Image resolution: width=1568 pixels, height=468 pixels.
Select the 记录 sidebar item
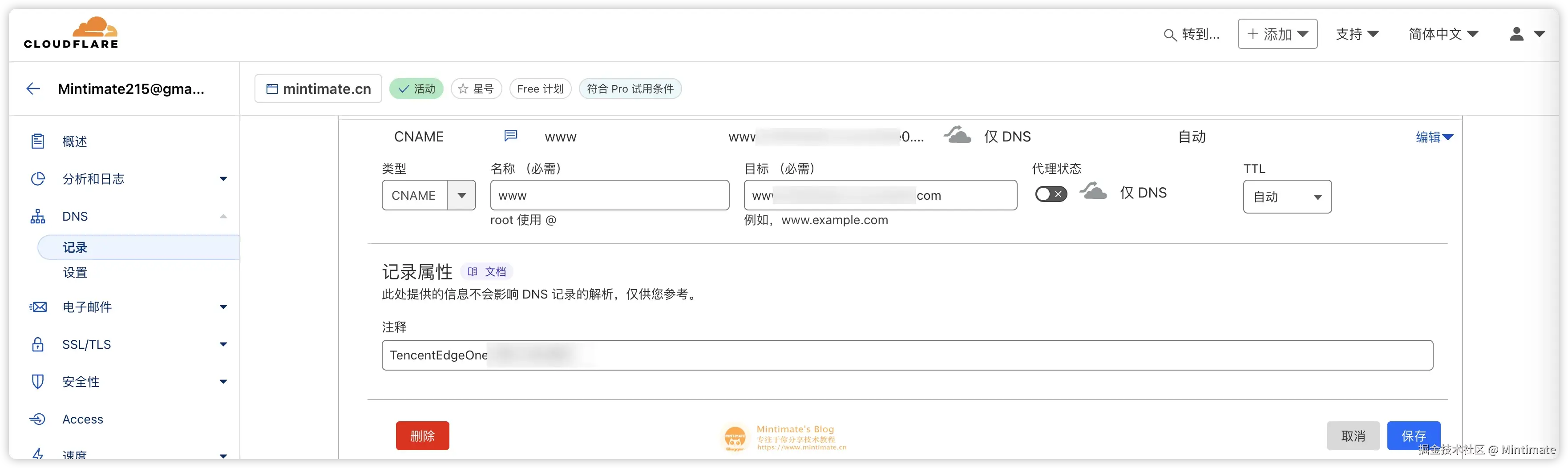(139, 247)
